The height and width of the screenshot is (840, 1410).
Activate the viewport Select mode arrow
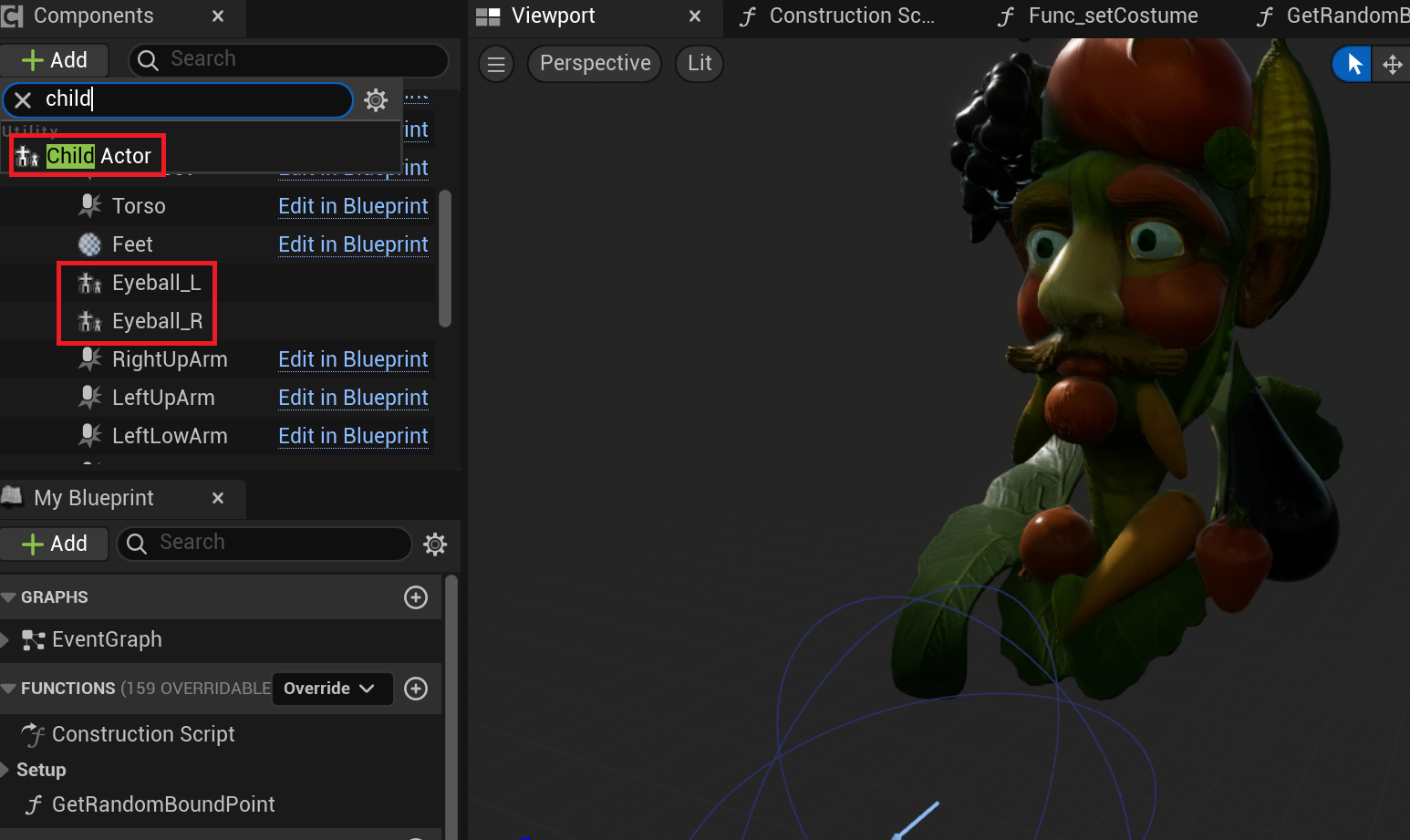1353,64
